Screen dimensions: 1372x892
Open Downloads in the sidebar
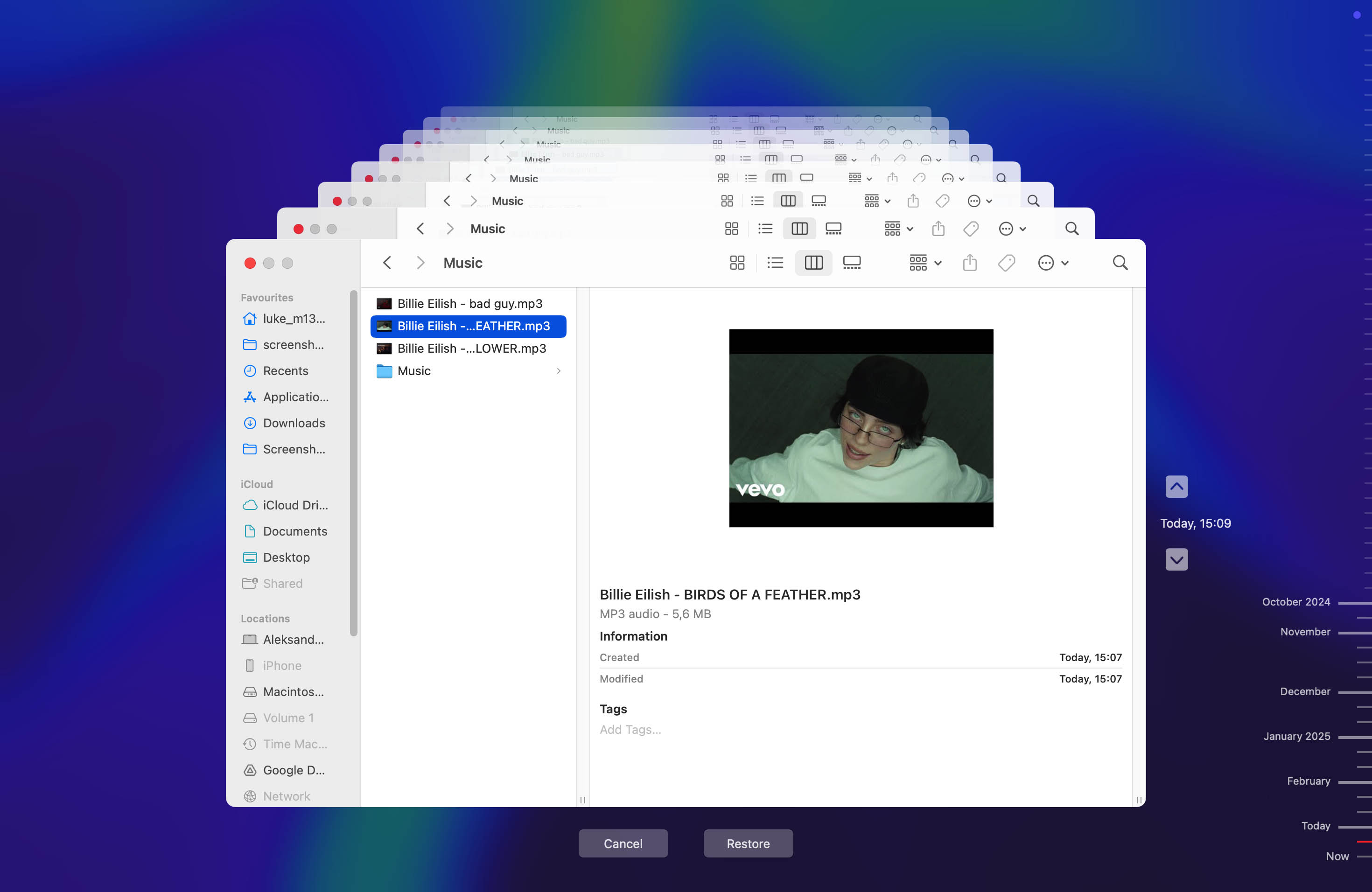coord(294,423)
